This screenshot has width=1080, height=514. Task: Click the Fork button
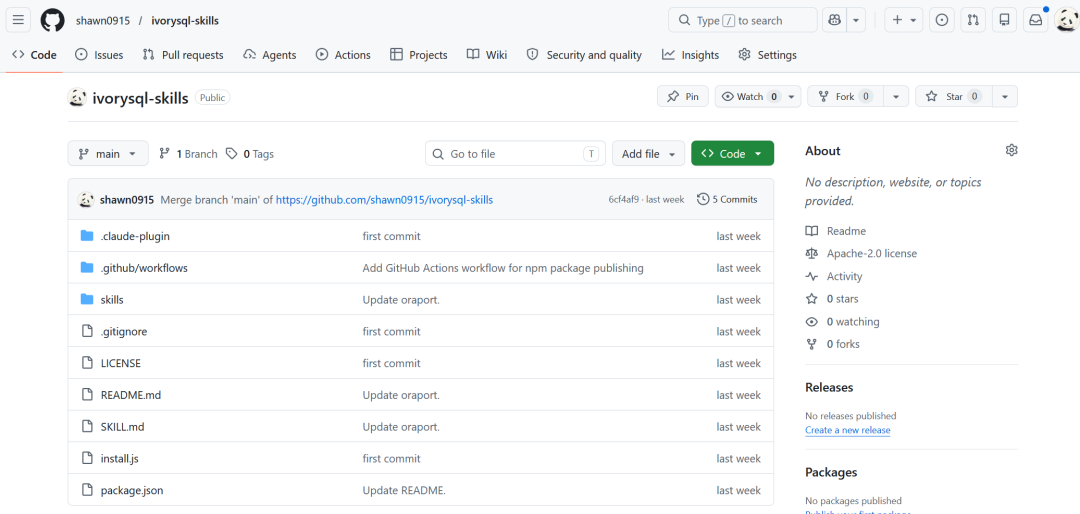point(845,96)
